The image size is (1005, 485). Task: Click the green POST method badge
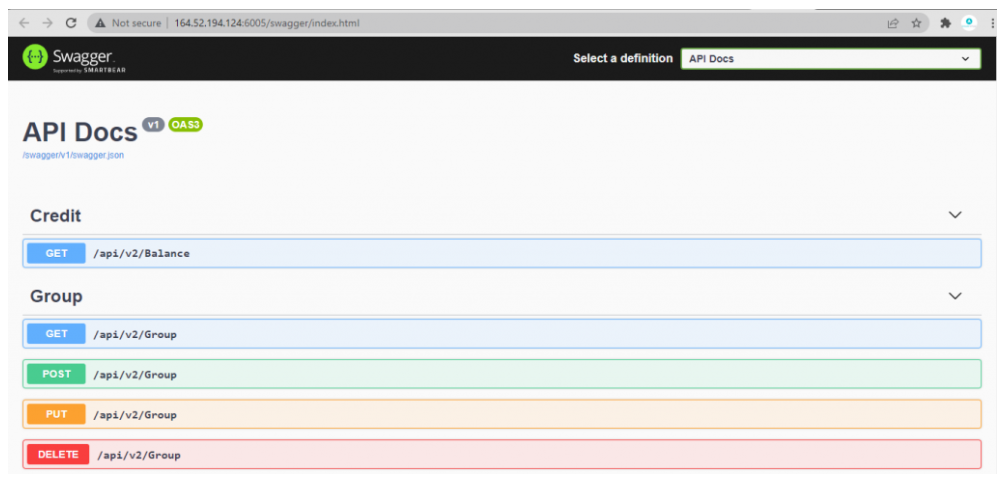point(56,374)
